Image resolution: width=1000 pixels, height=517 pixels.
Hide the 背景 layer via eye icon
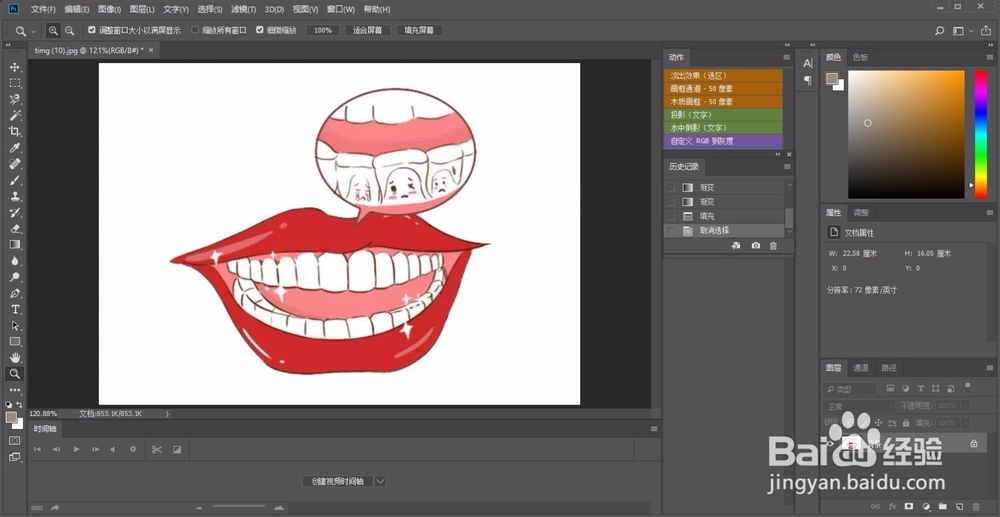[x=830, y=443]
